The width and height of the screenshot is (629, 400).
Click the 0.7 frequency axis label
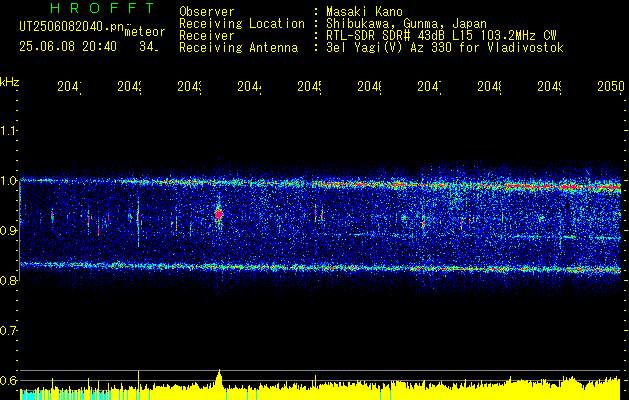click(x=9, y=331)
